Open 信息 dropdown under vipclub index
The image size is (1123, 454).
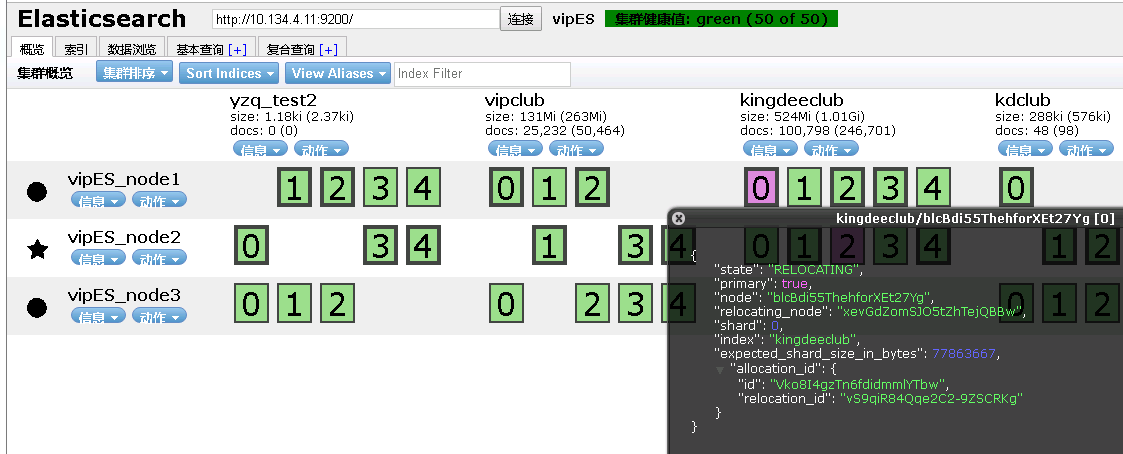point(515,149)
